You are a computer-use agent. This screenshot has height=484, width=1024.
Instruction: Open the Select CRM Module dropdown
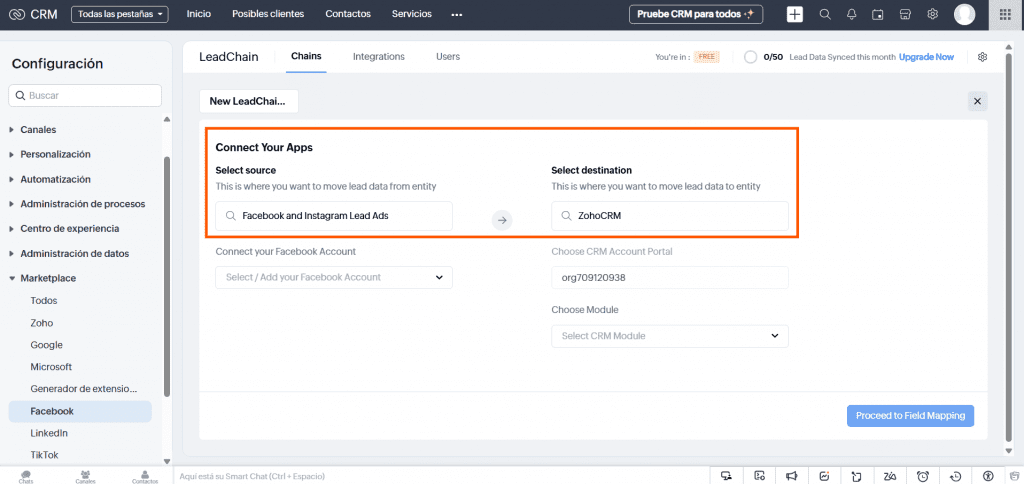pos(669,336)
